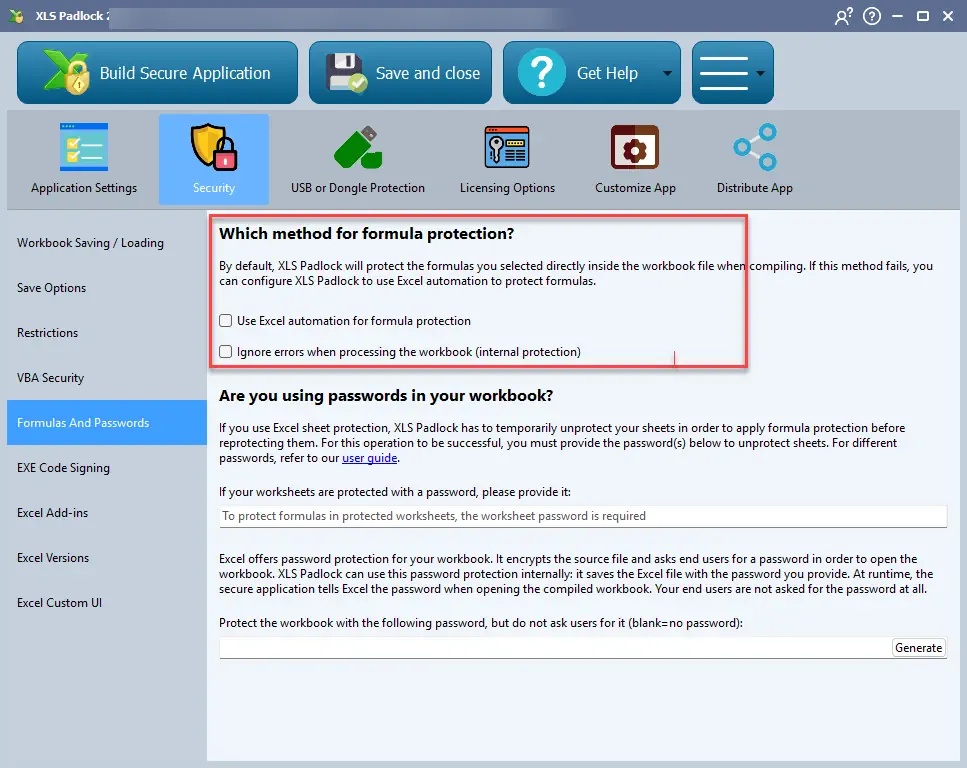The image size is (967, 768).
Task: Enable Use Excel automation for formula protection
Action: click(x=227, y=321)
